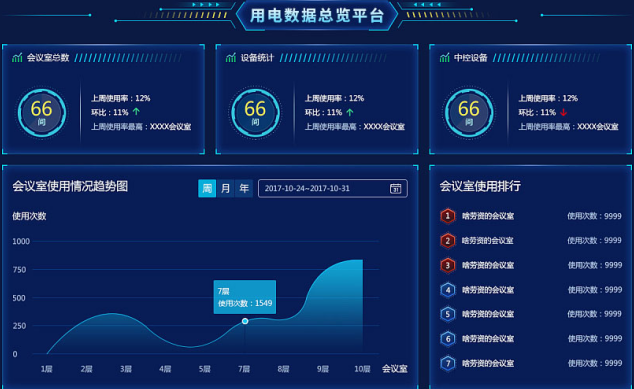
Task: Select the rank 1 red hexagon badge
Action: pyautogui.click(x=448, y=216)
